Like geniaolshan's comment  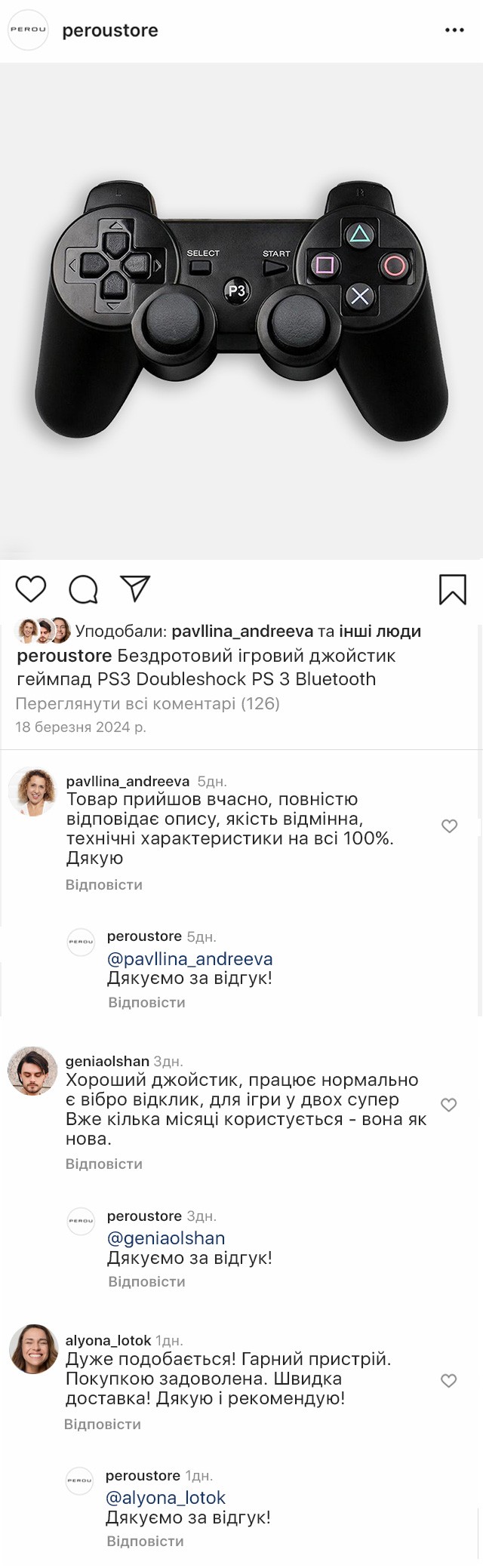[449, 1105]
